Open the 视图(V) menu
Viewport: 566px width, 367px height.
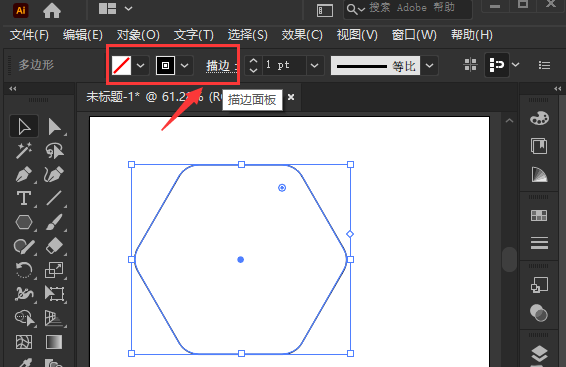[x=357, y=35]
